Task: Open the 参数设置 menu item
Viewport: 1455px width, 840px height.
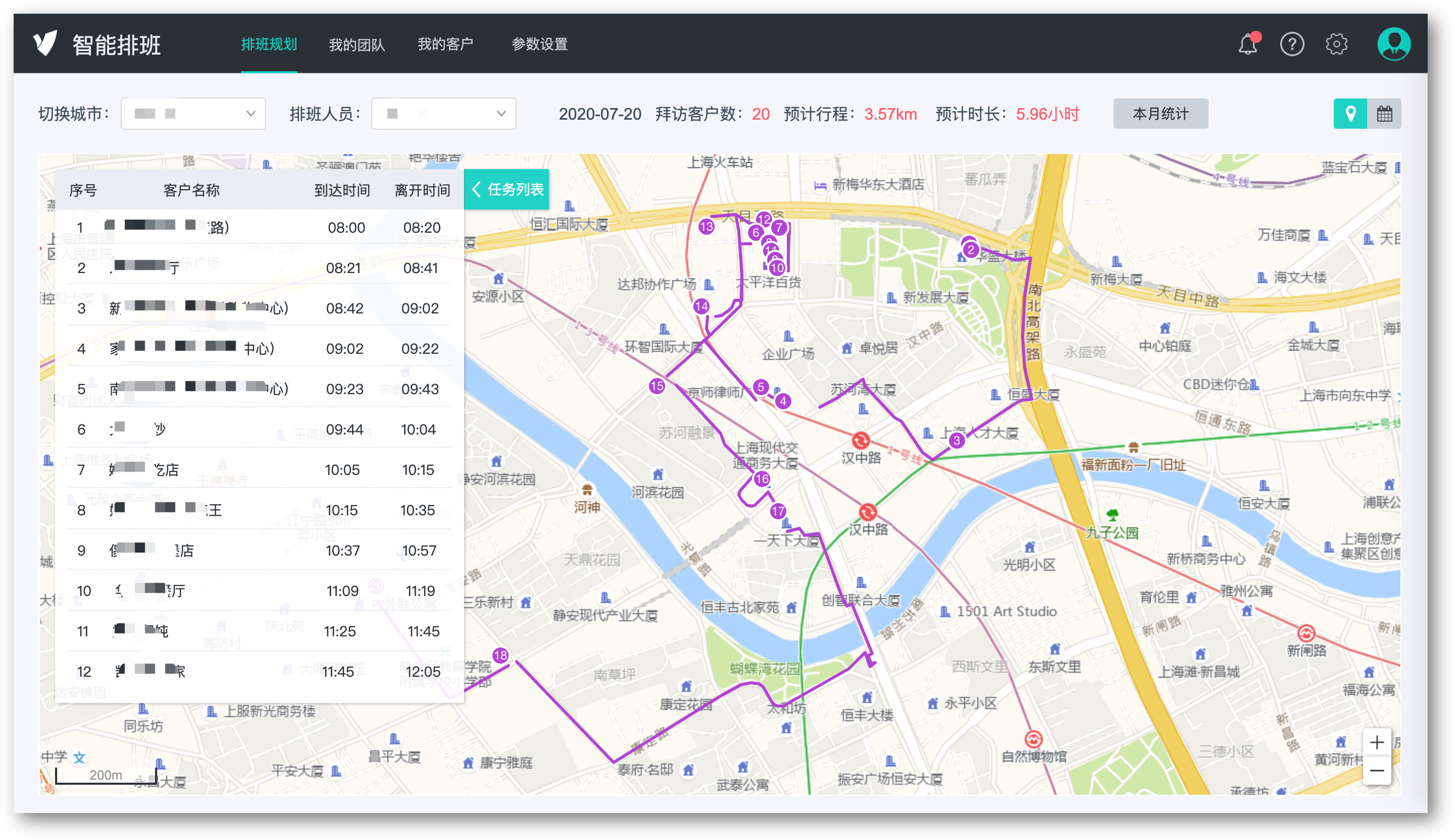Action: (x=540, y=44)
